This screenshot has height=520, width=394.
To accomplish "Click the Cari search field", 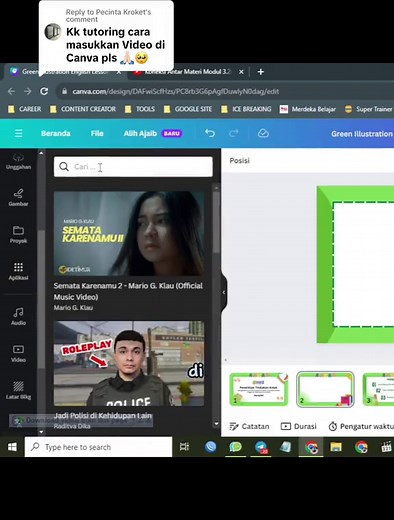I will pyautogui.click(x=133, y=166).
